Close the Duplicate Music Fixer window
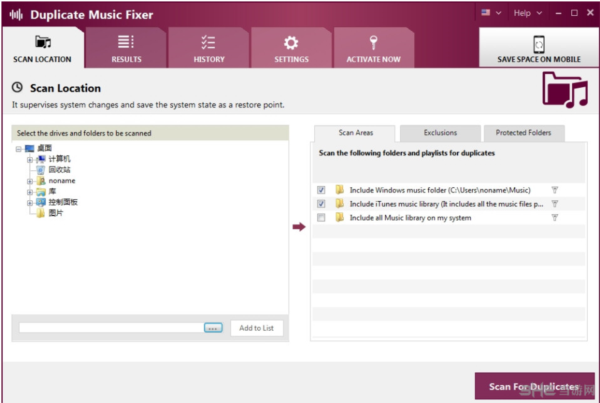 tap(590, 13)
